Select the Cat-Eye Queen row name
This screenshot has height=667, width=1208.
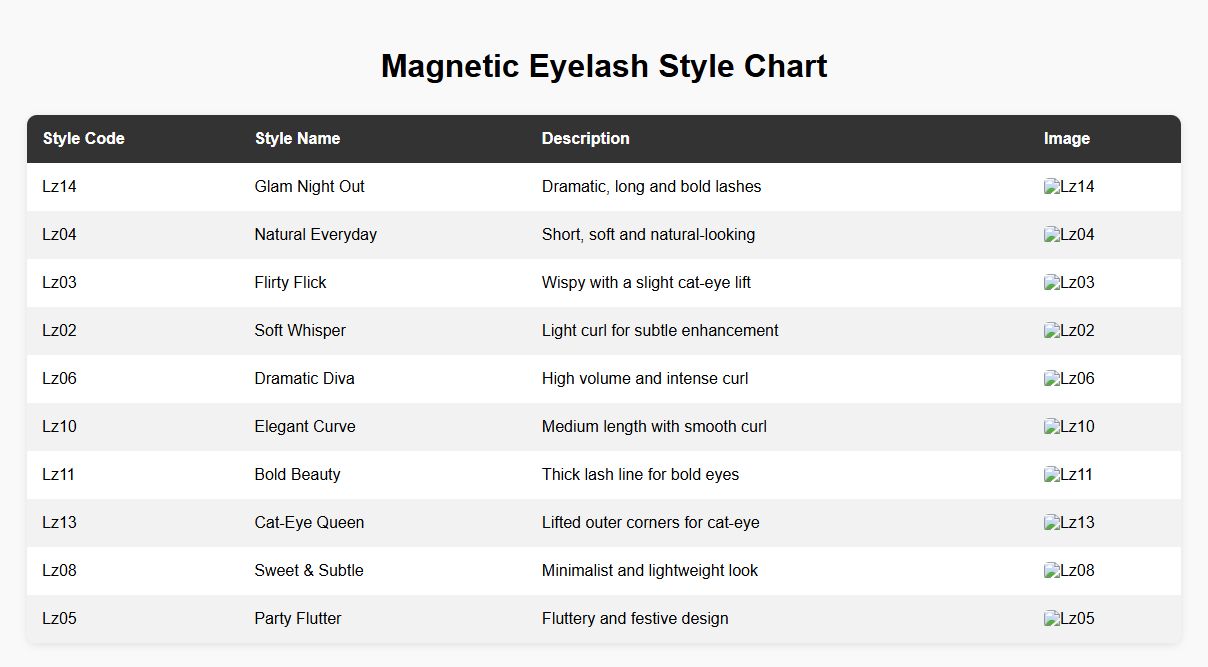(x=309, y=523)
